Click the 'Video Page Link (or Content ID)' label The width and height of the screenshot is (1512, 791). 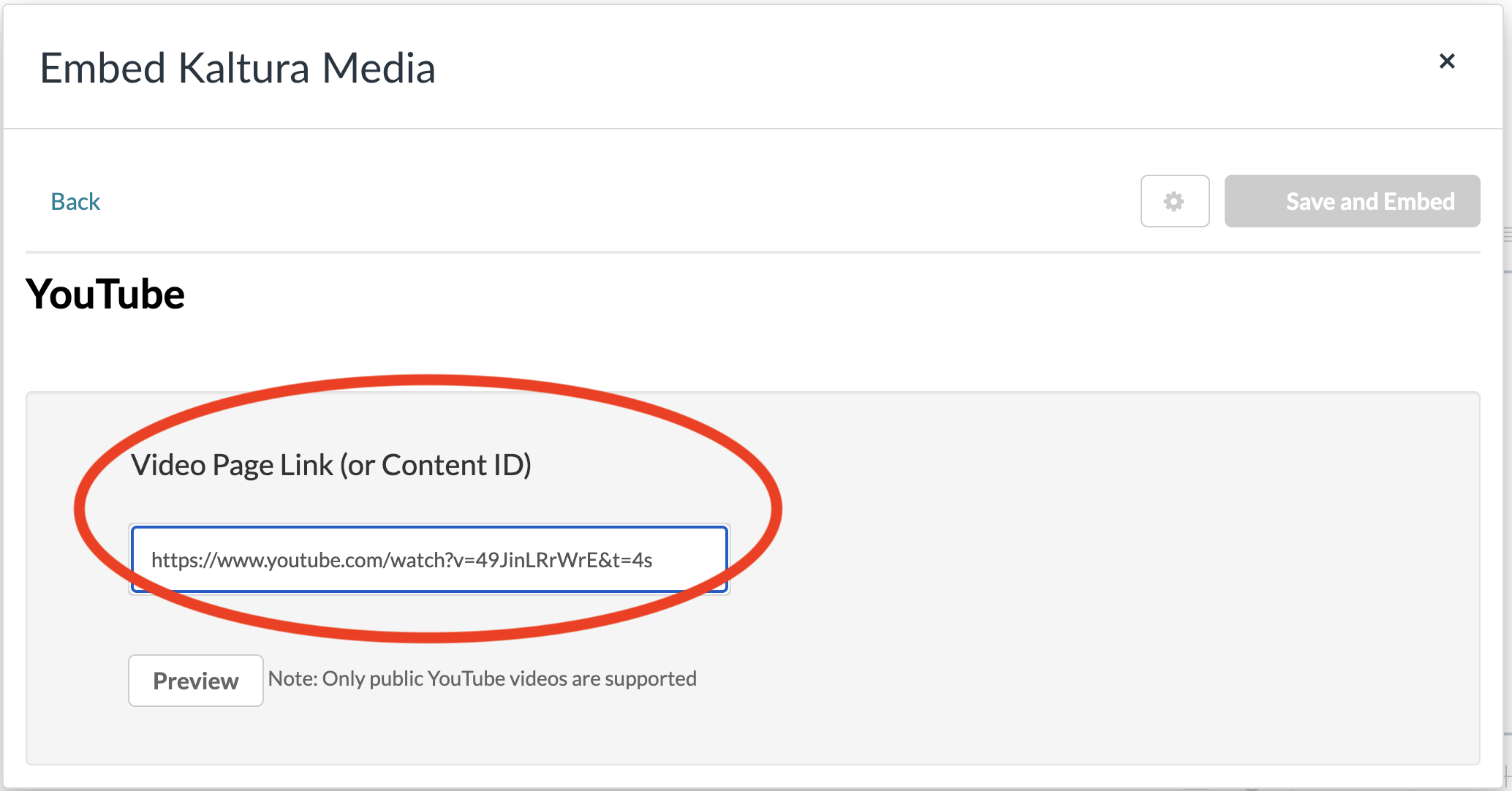coord(330,465)
